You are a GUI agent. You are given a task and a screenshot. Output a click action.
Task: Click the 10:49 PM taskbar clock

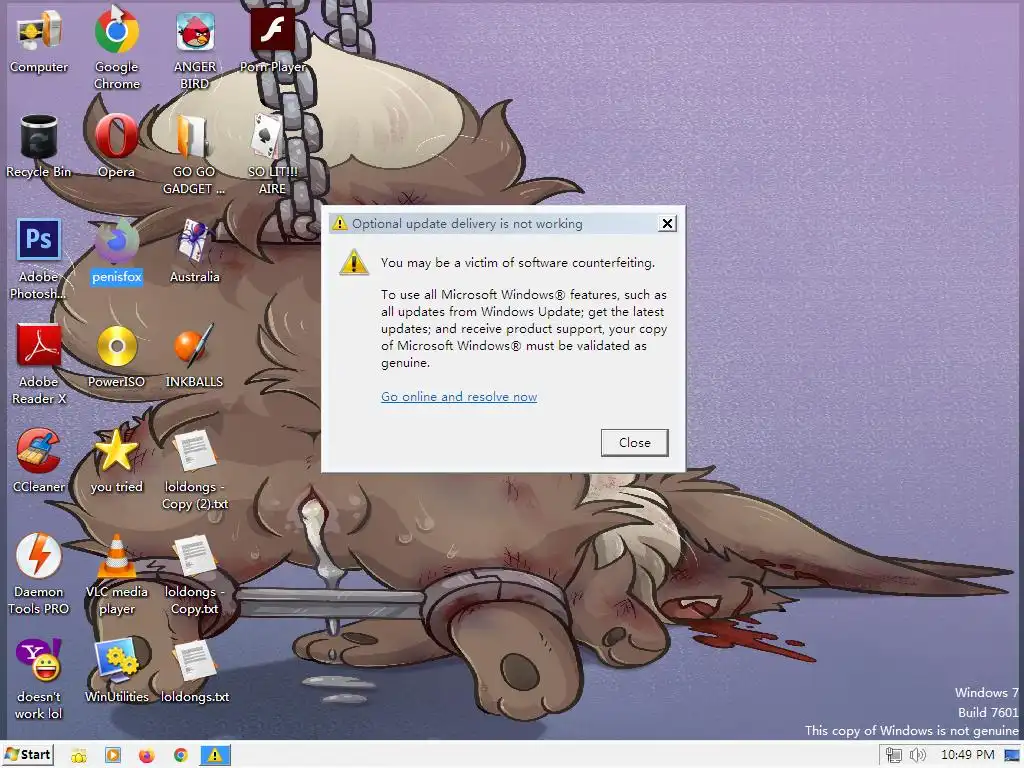(x=967, y=755)
